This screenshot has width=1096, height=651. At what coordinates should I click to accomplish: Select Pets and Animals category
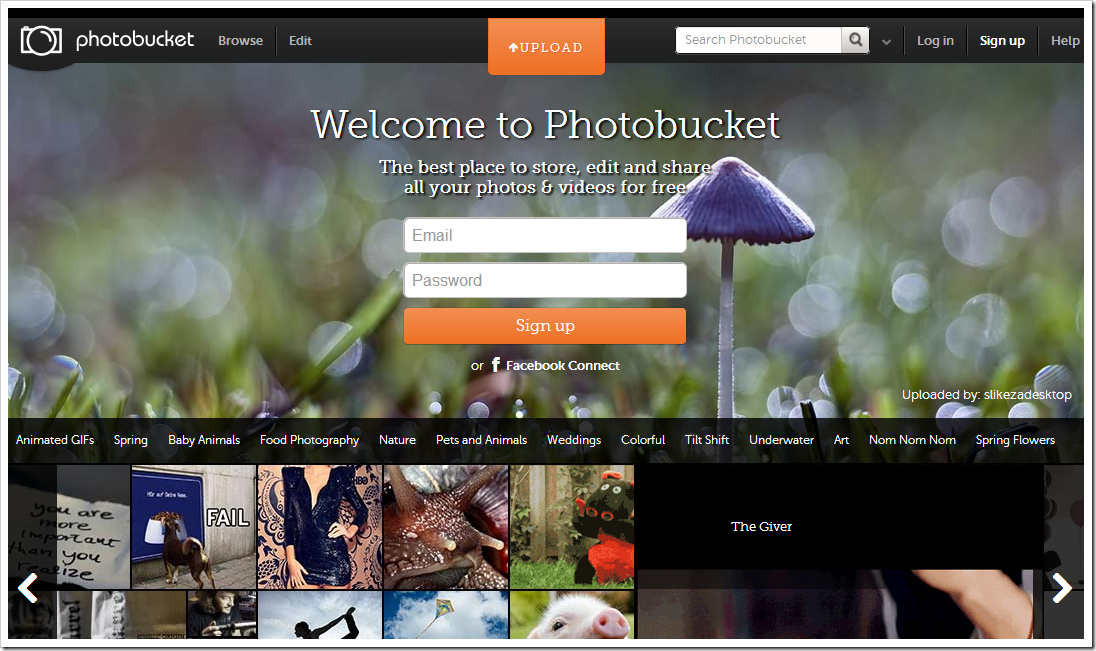[482, 440]
